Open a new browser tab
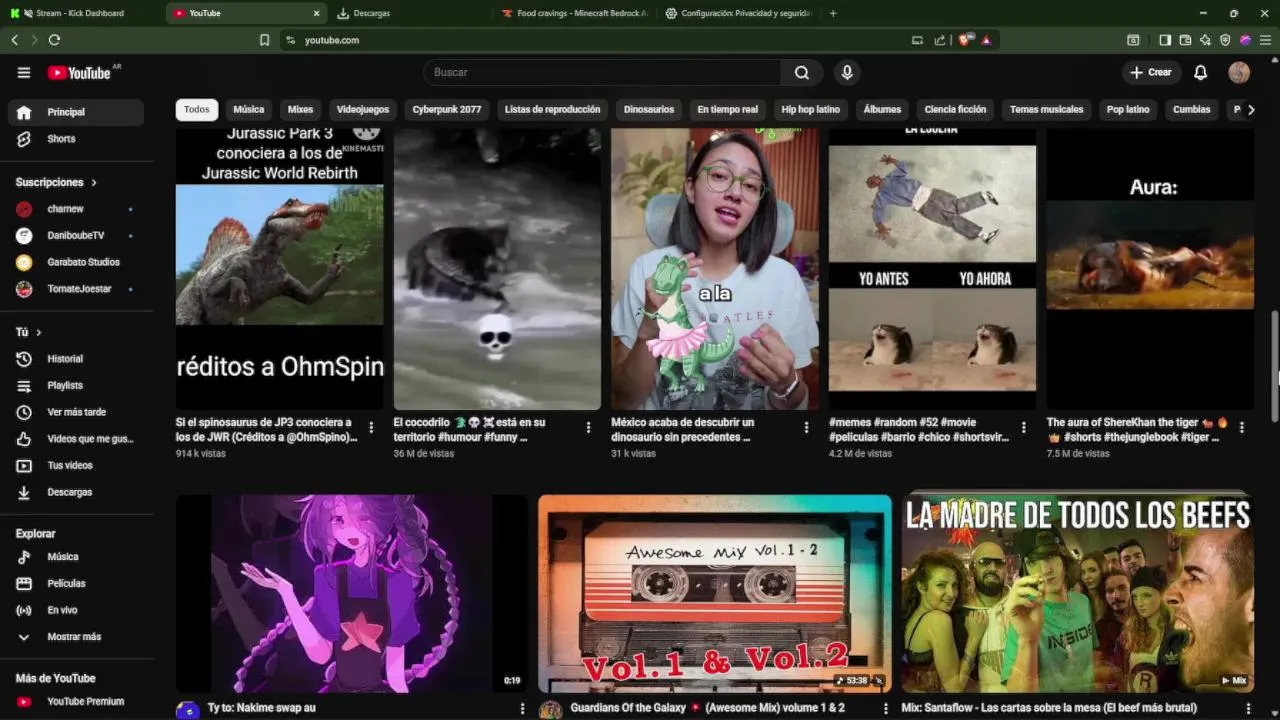Viewport: 1280px width, 720px height. 833,13
